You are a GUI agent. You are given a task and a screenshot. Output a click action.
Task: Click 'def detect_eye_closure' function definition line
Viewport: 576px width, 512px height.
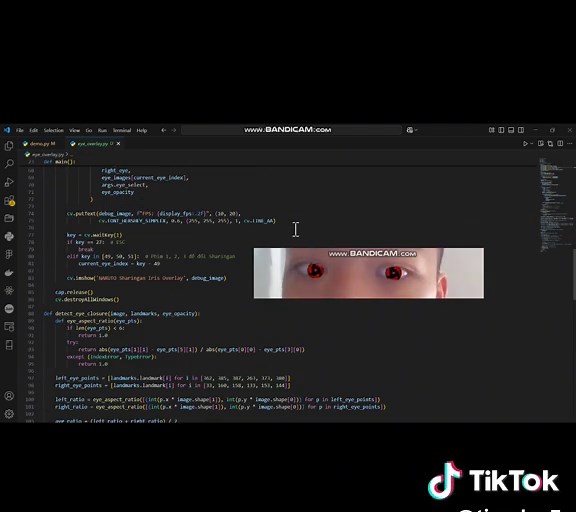(122, 314)
